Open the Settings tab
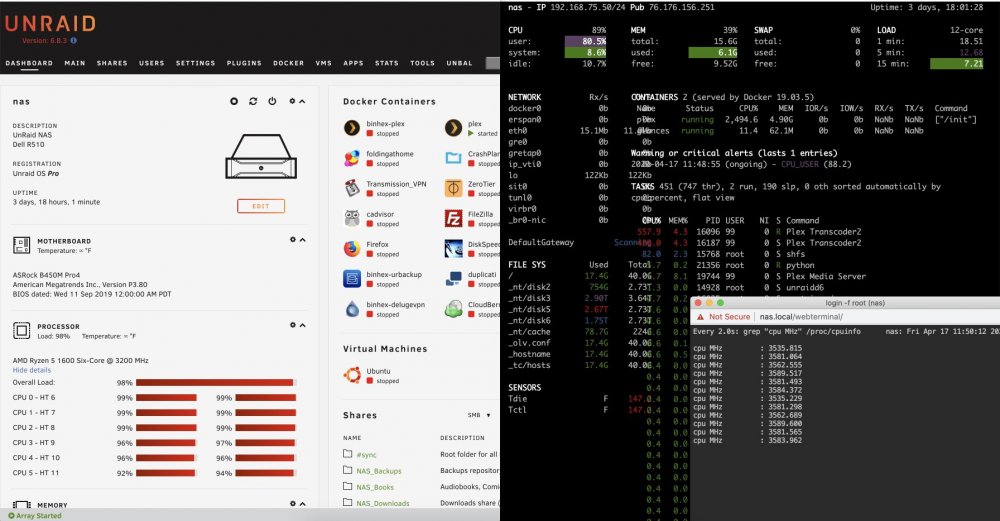1000x521 pixels. (196, 63)
